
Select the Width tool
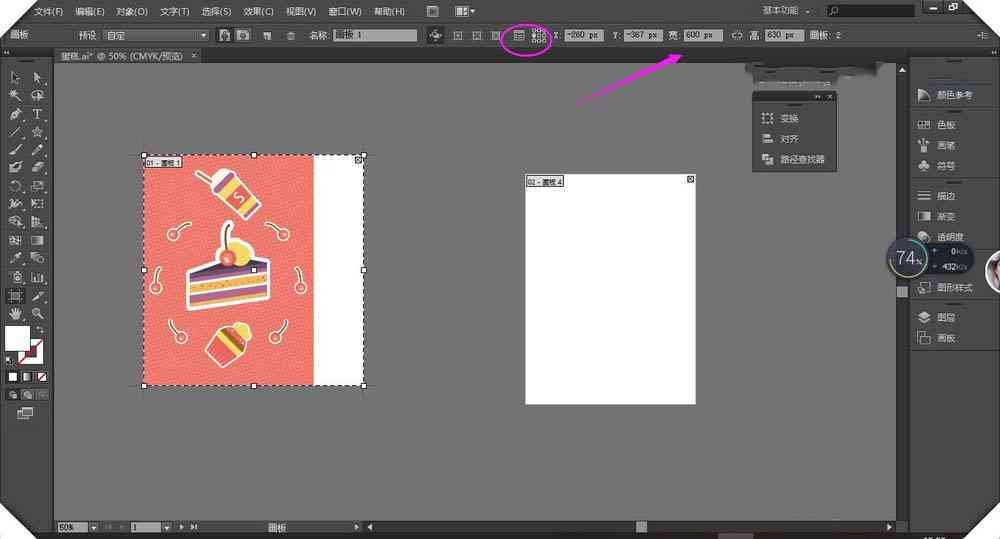tap(15, 204)
